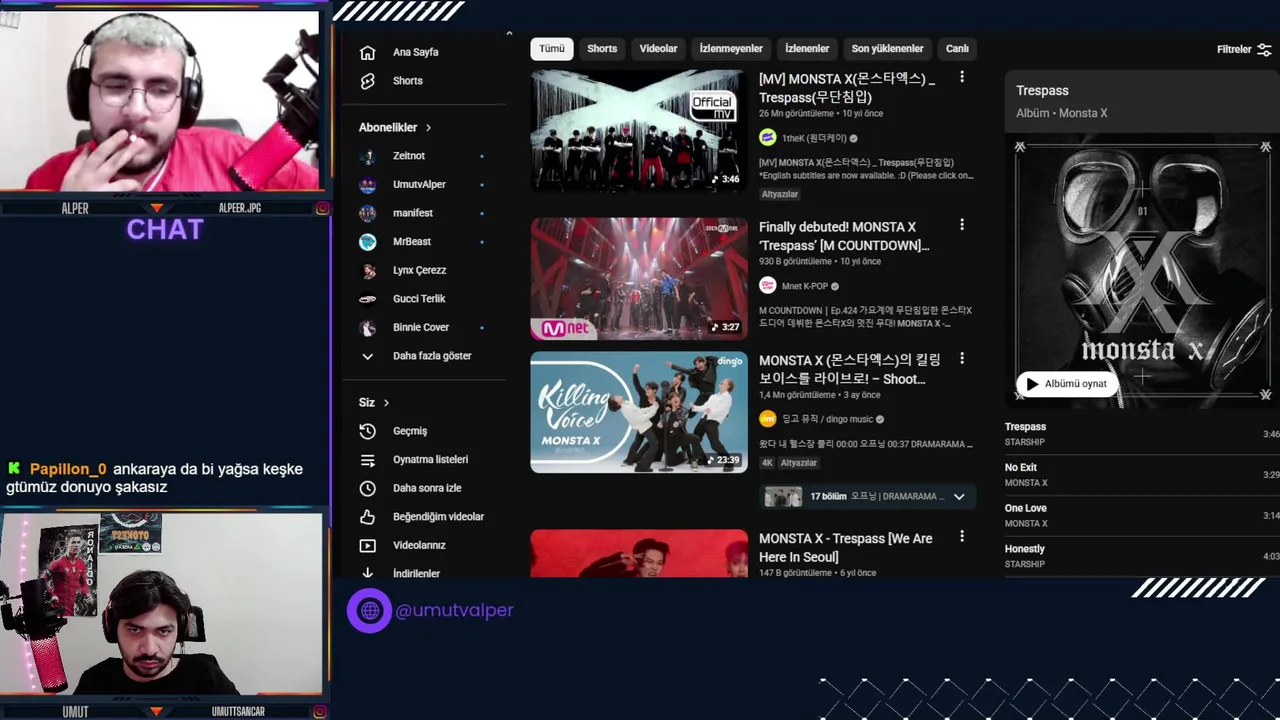Open MONSTA X Trespass We Are Here title
Image resolution: width=1280 pixels, height=720 pixels.
click(845, 548)
